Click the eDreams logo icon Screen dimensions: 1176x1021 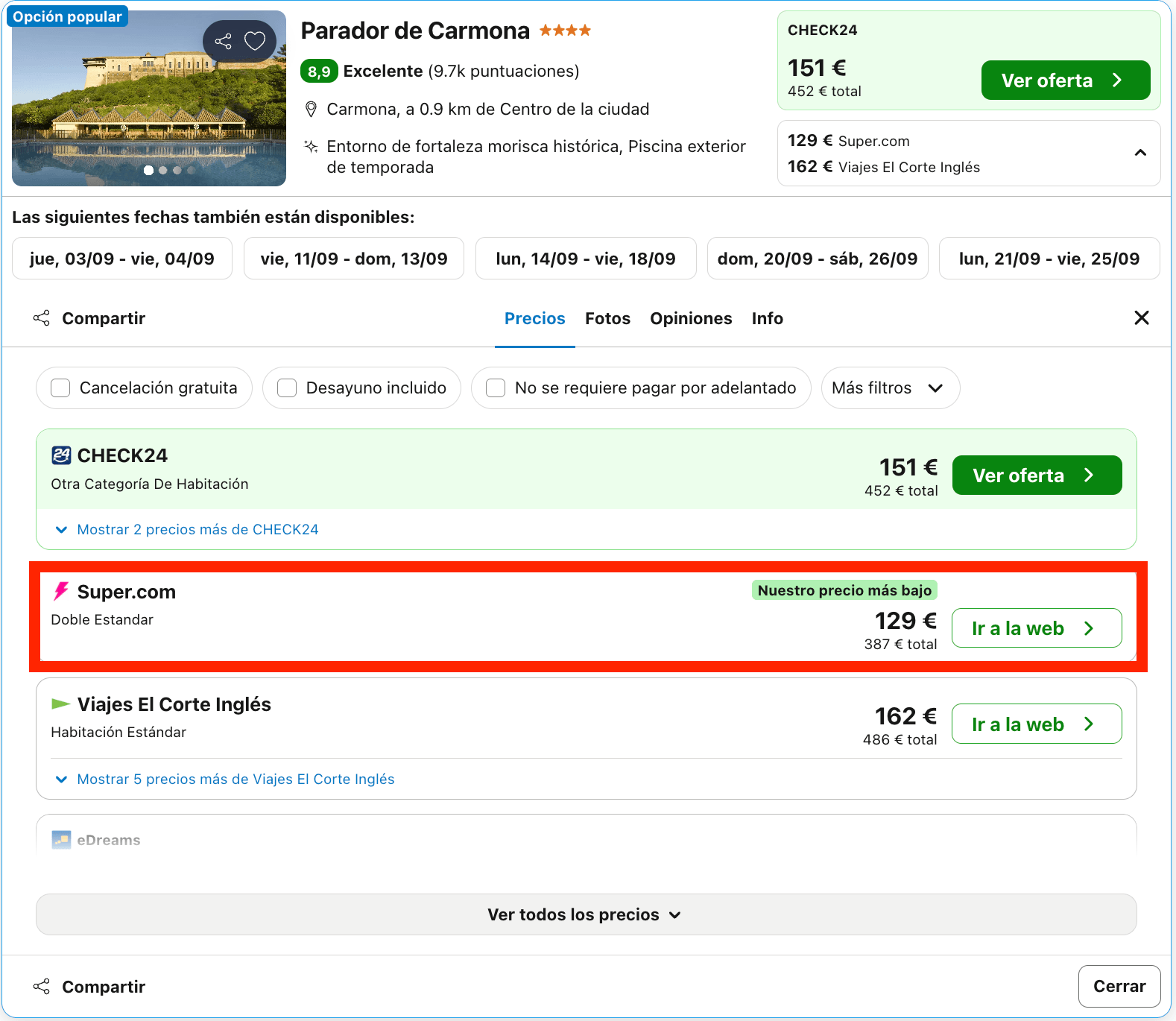click(61, 840)
